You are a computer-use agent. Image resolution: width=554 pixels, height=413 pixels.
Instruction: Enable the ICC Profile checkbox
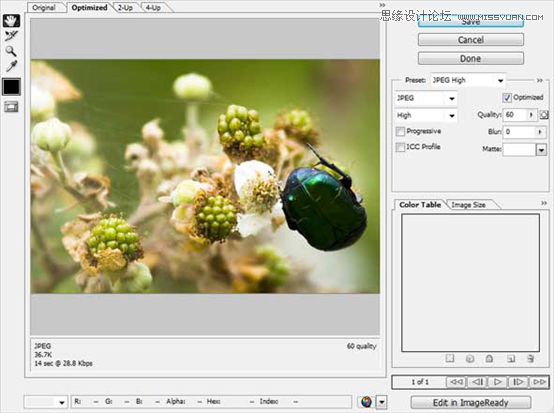400,147
